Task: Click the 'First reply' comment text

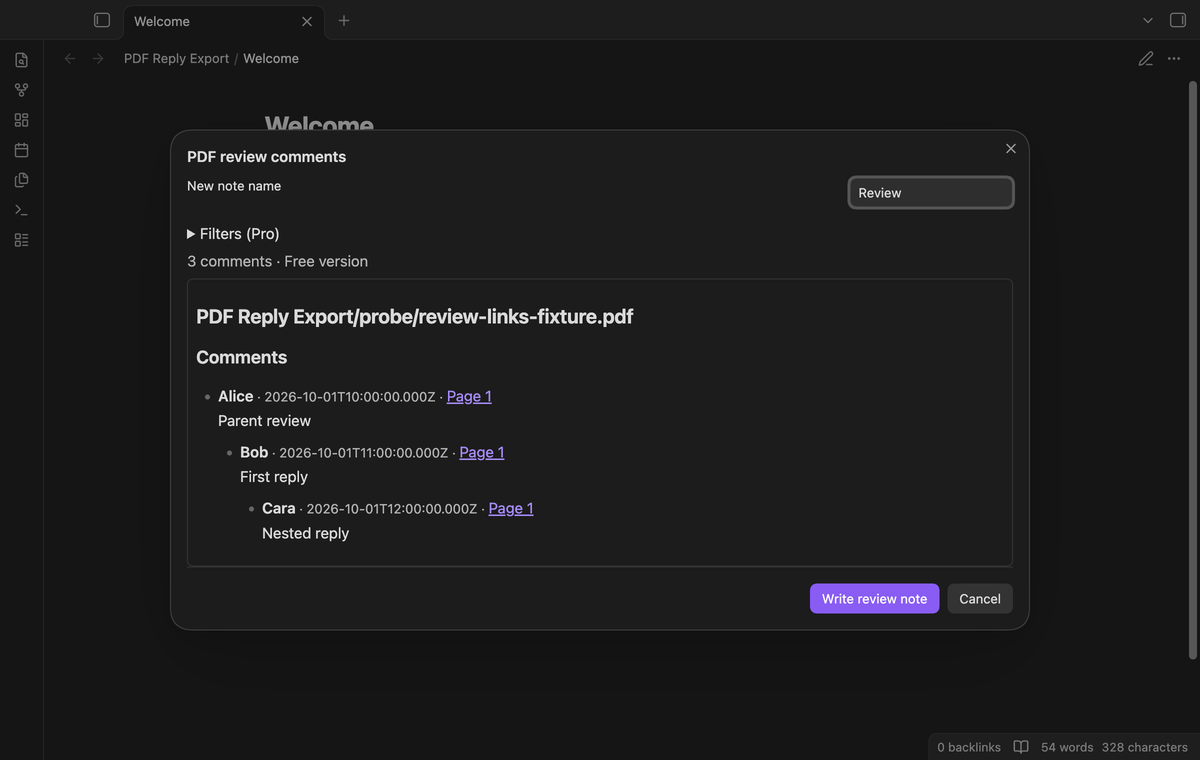Action: [274, 477]
